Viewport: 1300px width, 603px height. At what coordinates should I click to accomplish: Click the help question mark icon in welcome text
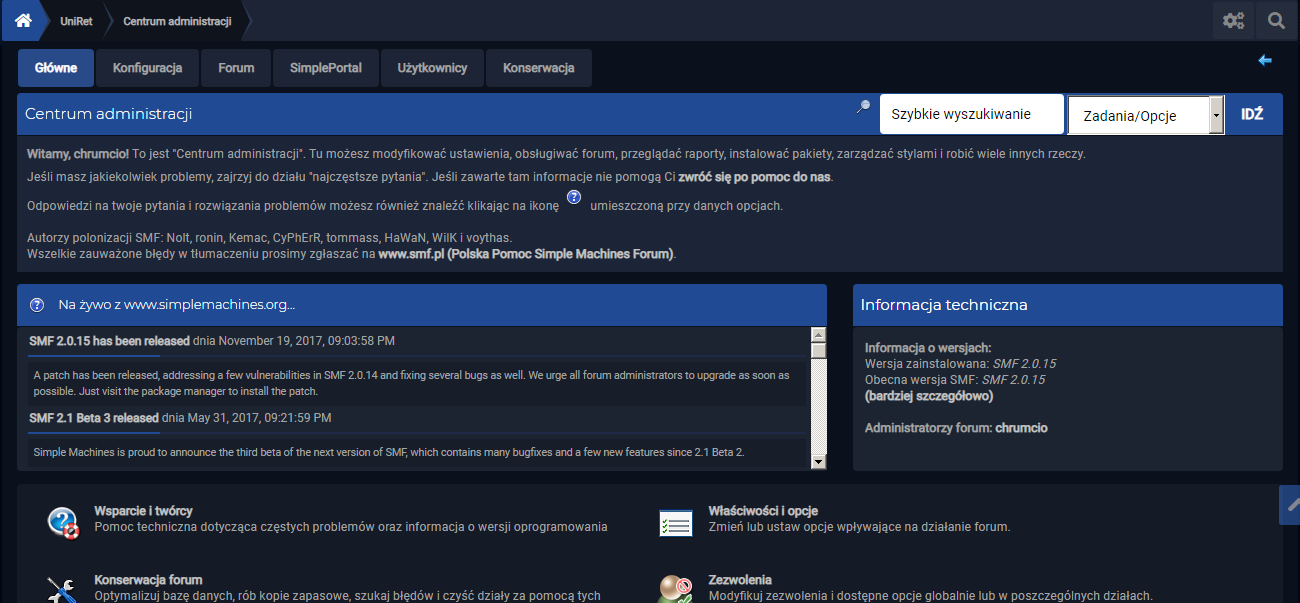[x=574, y=197]
